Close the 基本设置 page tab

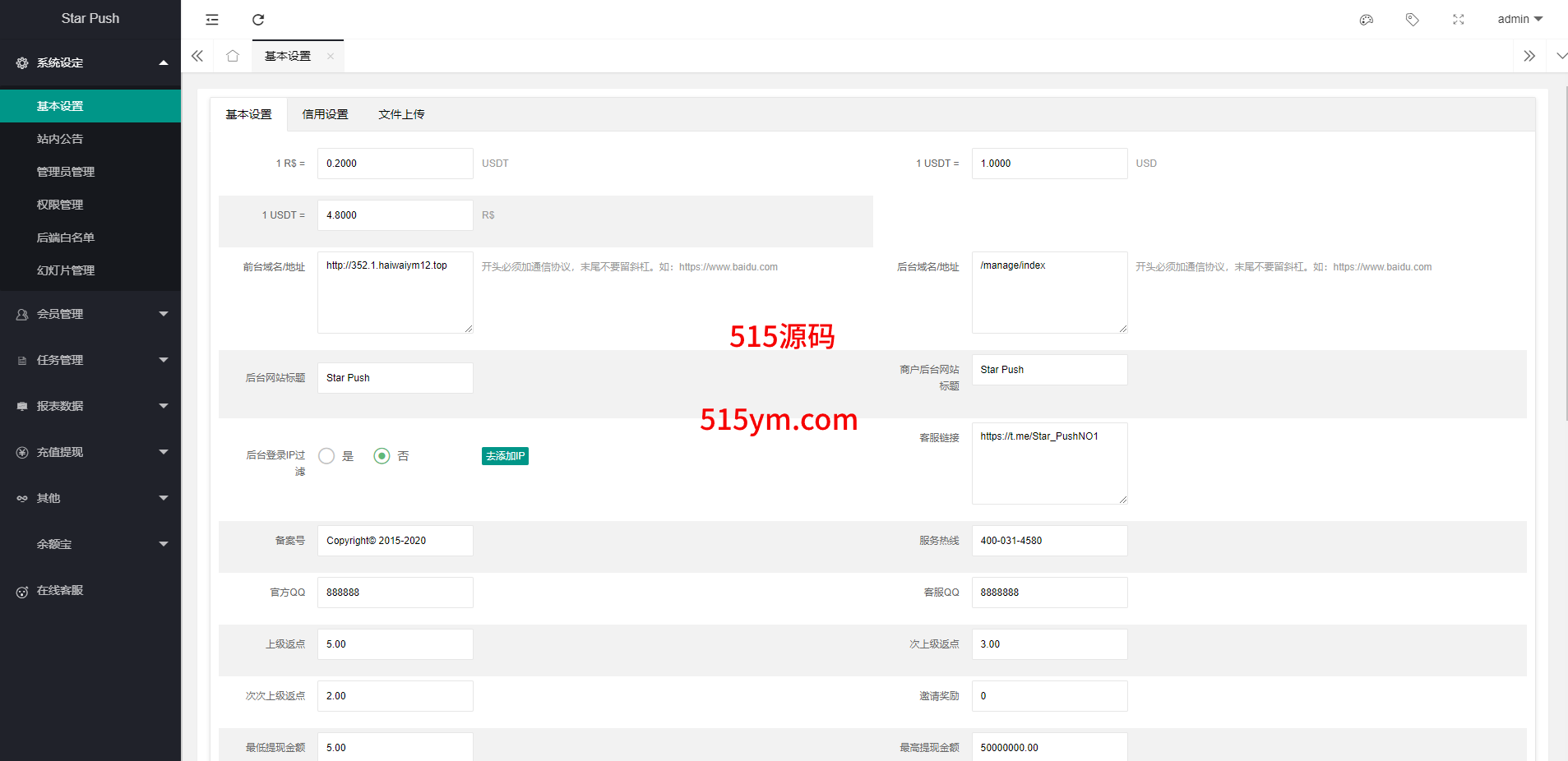[331, 57]
